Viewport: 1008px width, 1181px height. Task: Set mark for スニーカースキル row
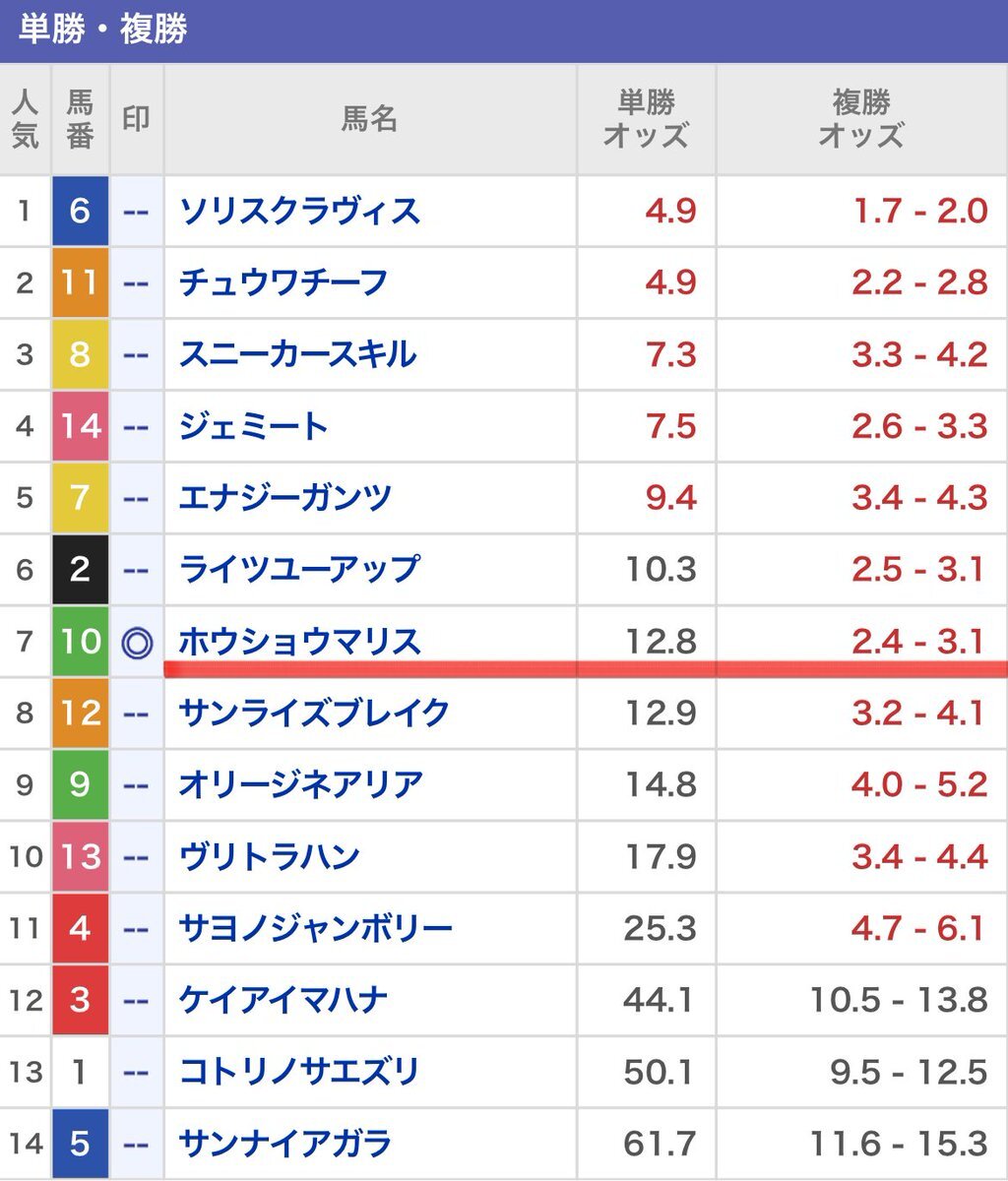(137, 354)
